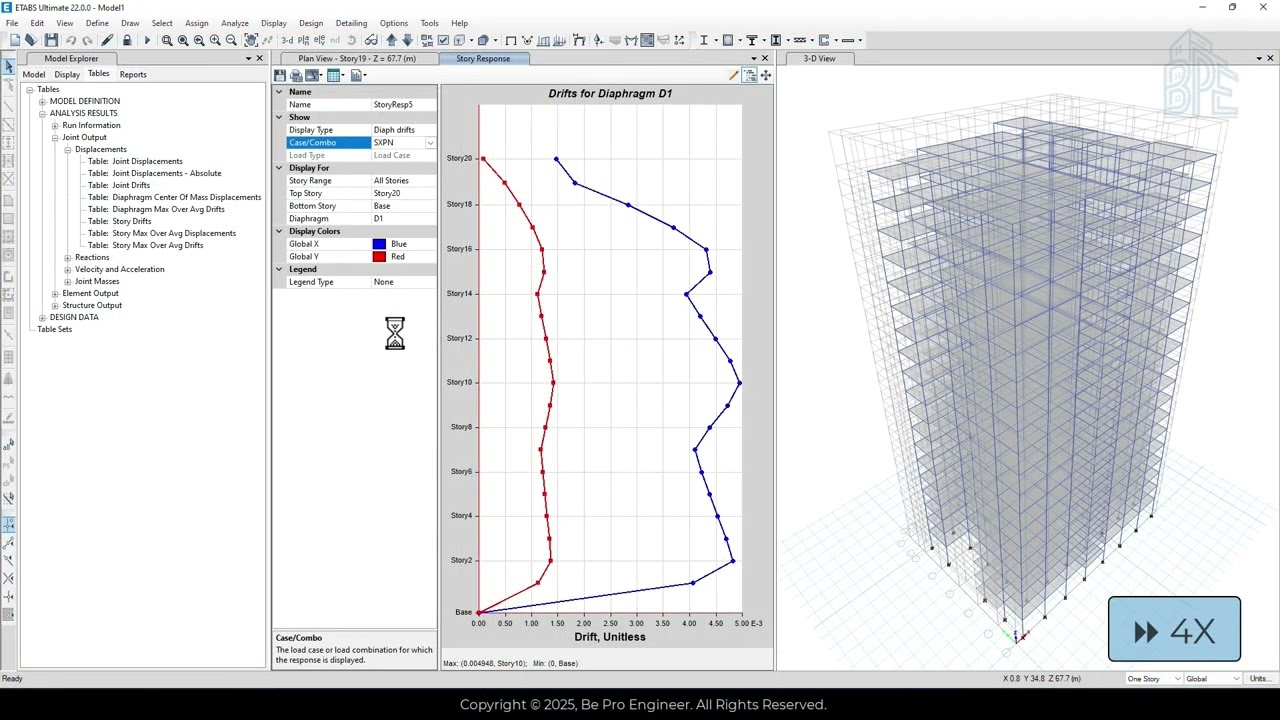The width and height of the screenshot is (1280, 720).
Task: Toggle the Lock Model padlock icon
Action: click(x=127, y=40)
